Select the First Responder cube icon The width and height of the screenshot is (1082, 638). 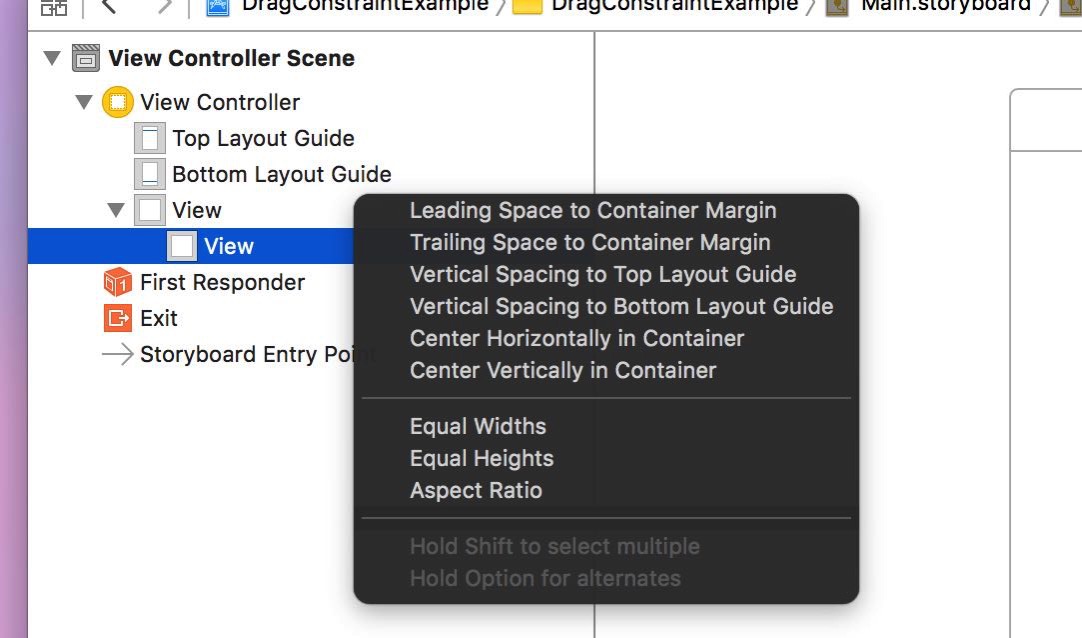point(117,282)
